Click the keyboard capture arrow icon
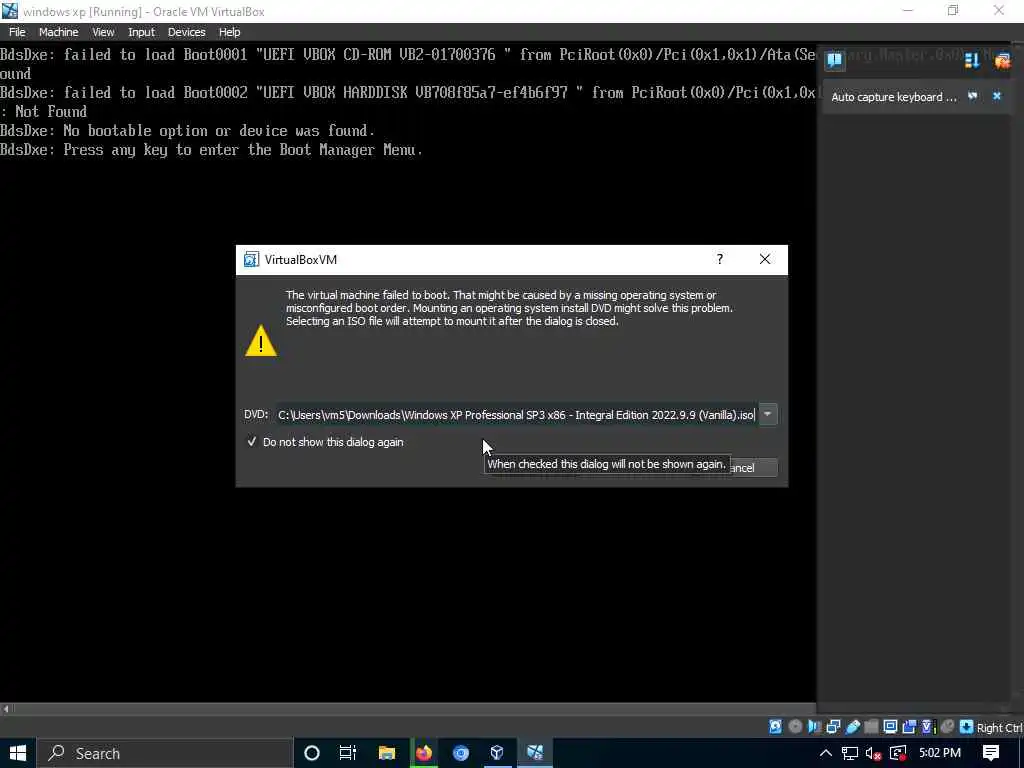Image resolution: width=1024 pixels, height=768 pixels. (967, 726)
